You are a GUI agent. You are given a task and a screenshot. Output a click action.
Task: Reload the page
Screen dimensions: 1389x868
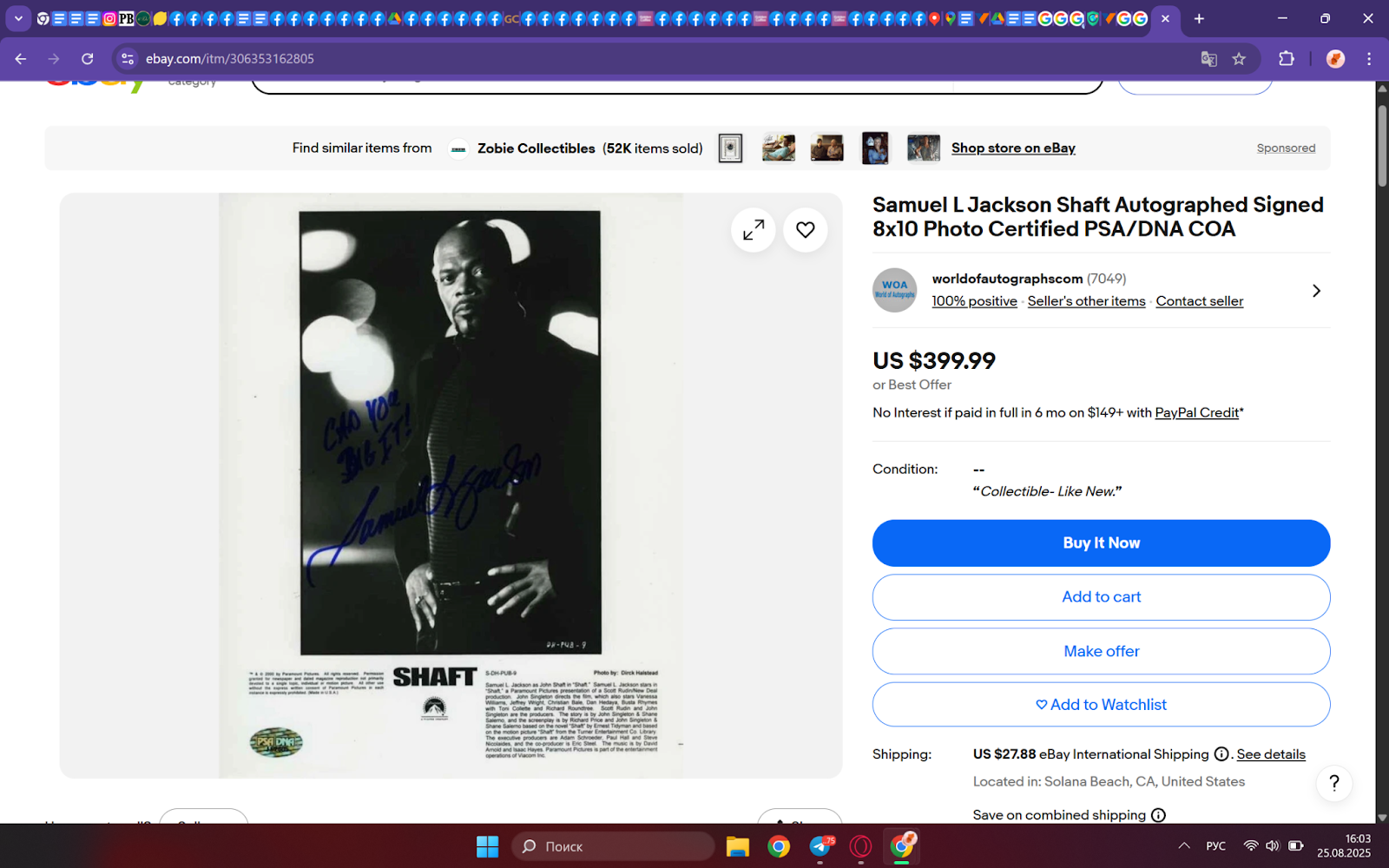88,59
